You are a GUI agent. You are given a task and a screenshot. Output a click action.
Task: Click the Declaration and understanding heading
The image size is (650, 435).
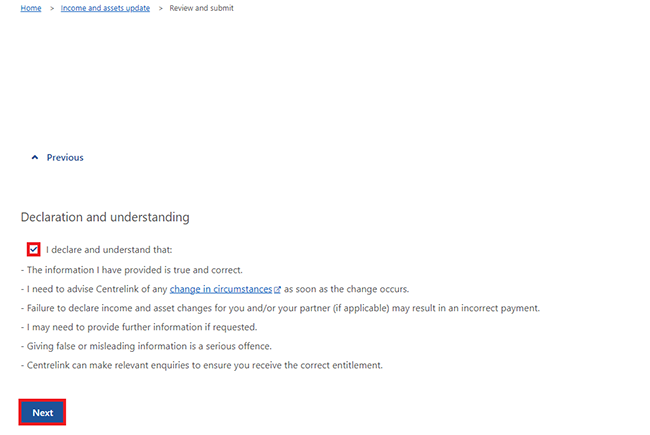[x=105, y=217]
